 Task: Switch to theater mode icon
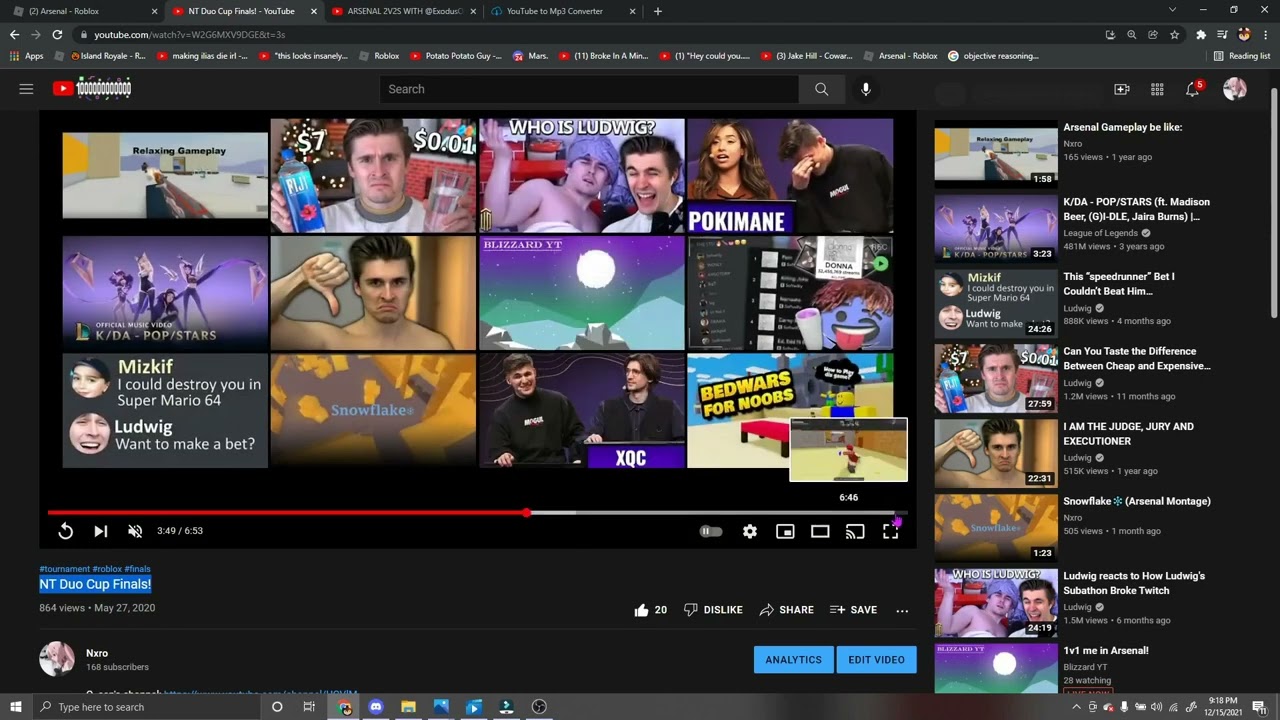tap(820, 531)
